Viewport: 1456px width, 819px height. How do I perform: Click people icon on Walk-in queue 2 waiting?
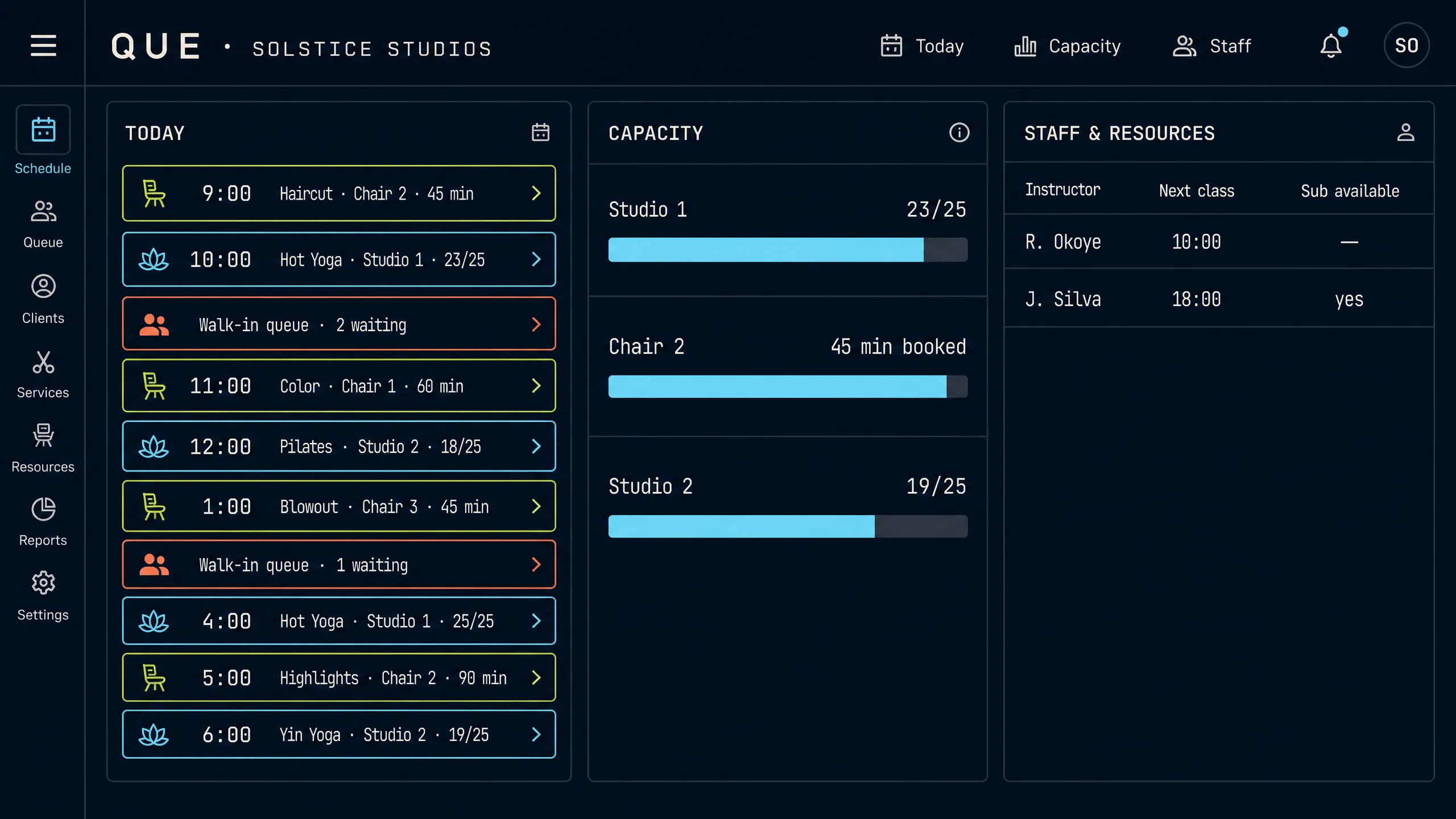(154, 325)
